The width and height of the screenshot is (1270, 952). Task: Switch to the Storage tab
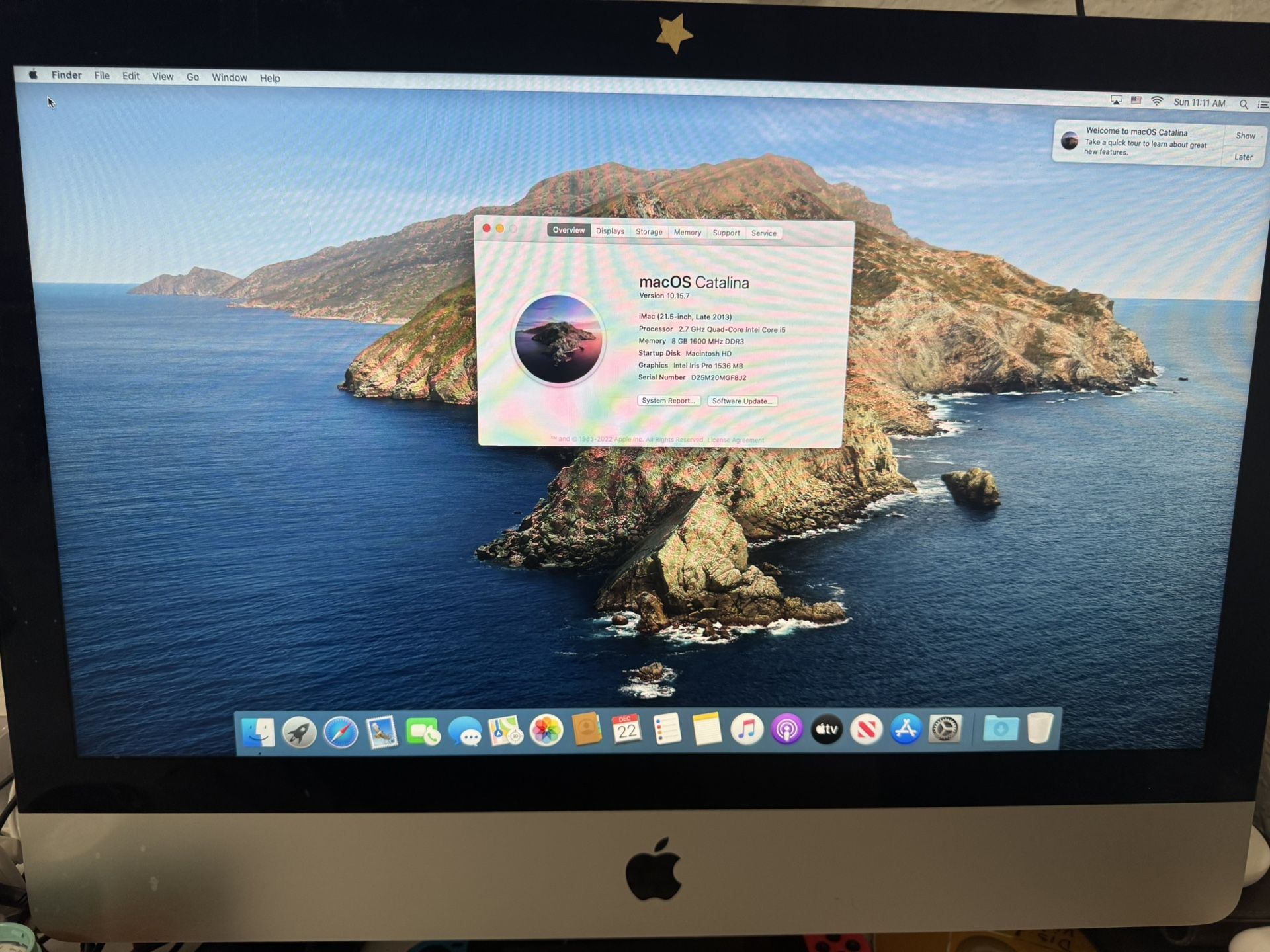[x=649, y=231]
